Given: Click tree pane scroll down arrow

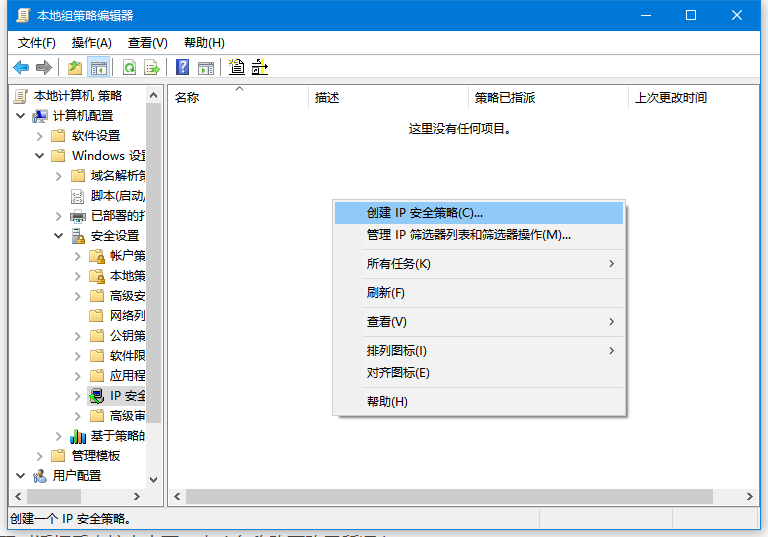Looking at the screenshot, I should (x=153, y=480).
